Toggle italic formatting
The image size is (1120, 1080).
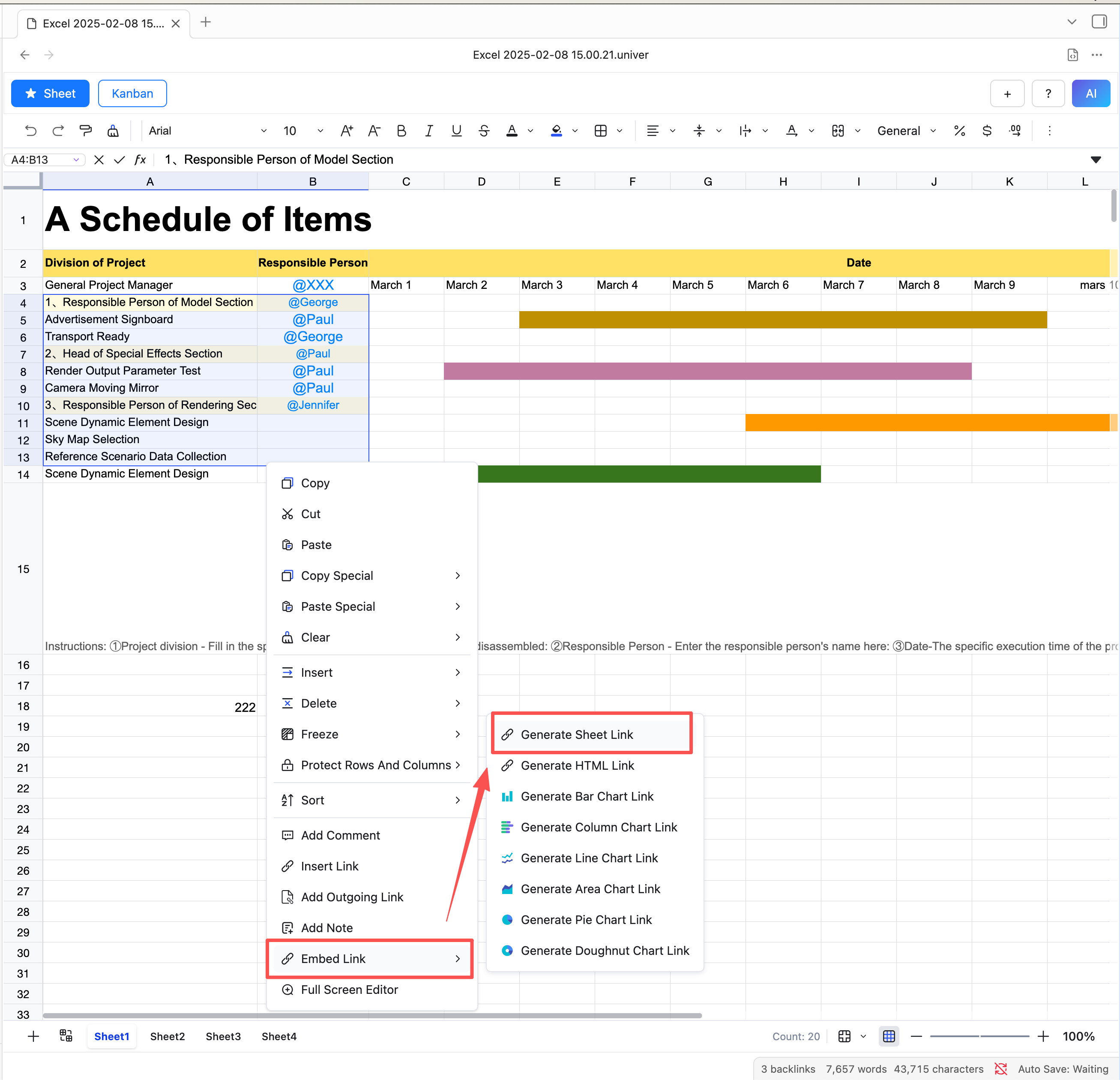pyautogui.click(x=428, y=131)
